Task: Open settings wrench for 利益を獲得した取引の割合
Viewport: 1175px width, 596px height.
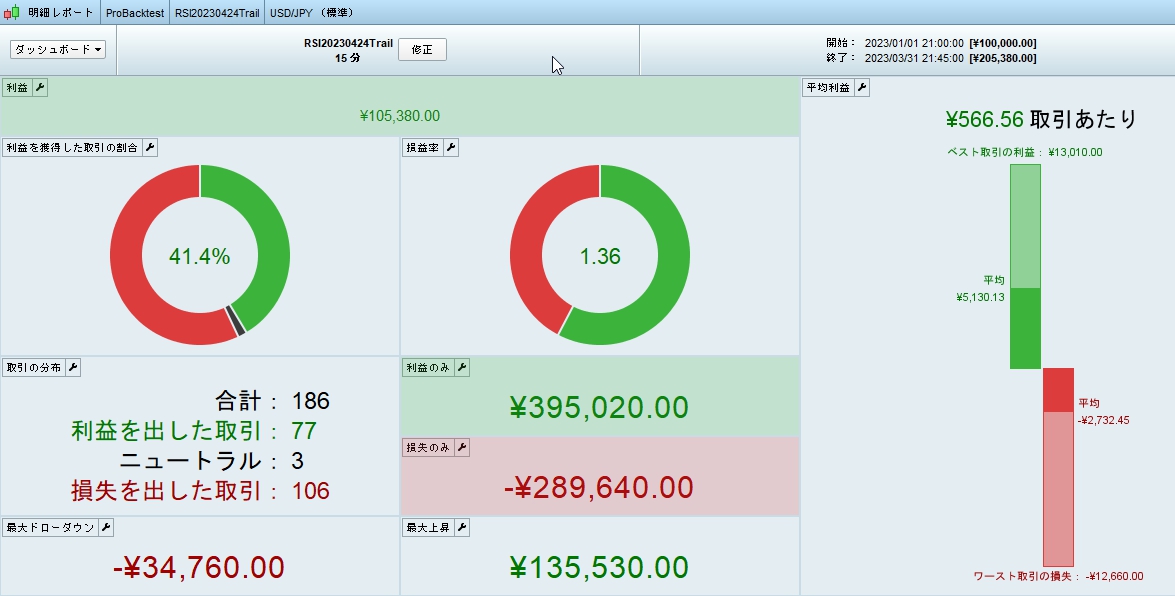Action: click(149, 148)
